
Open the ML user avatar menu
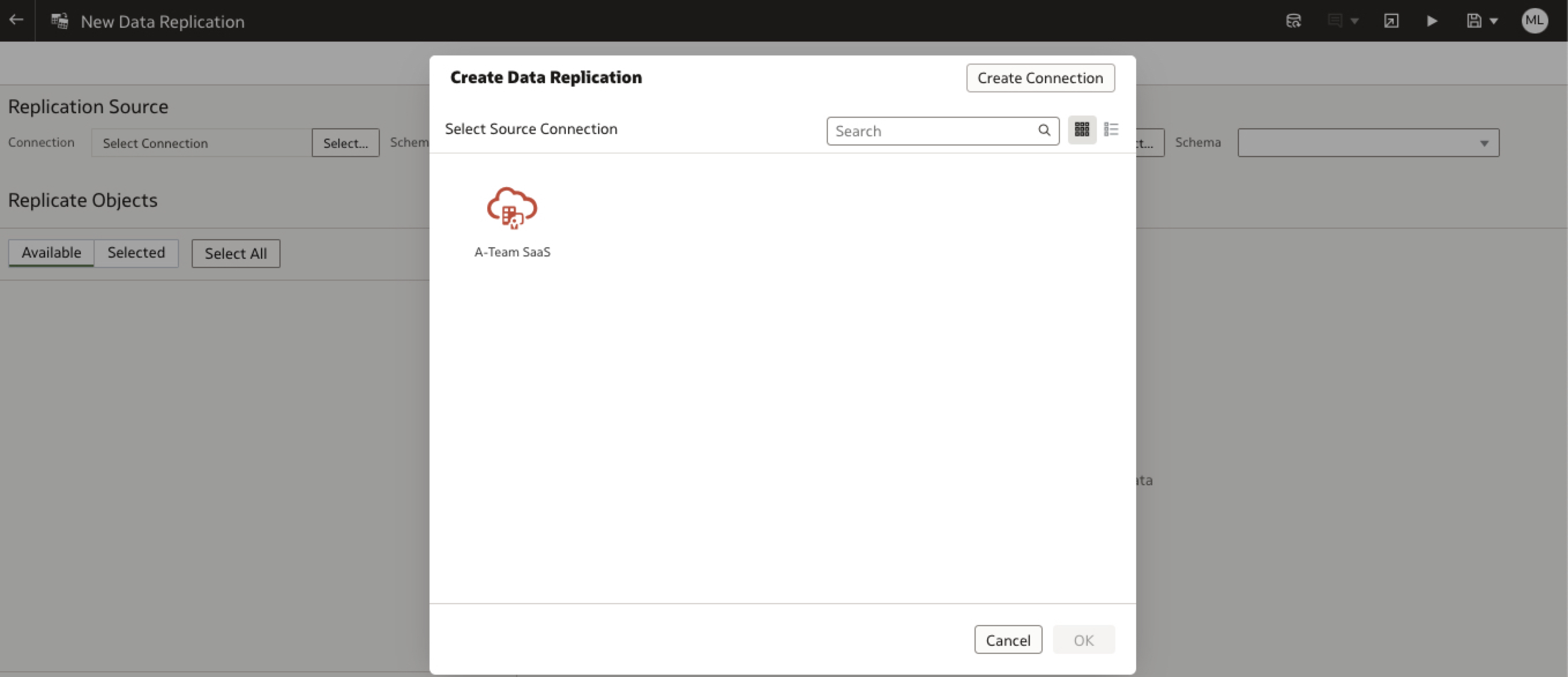click(1534, 21)
